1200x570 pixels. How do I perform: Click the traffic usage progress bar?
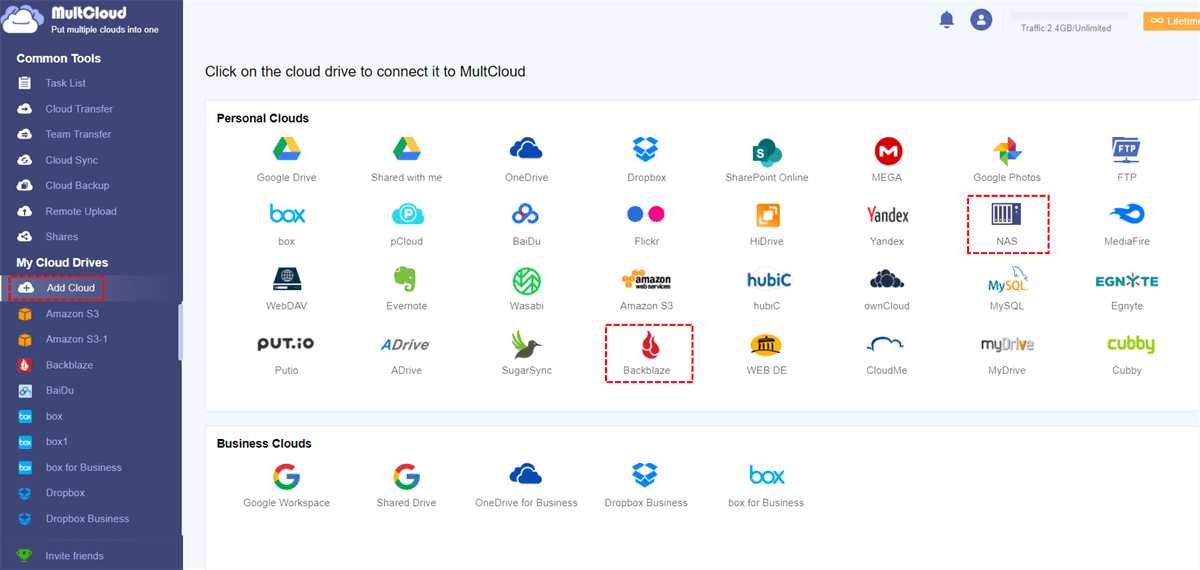pyautogui.click(x=1069, y=17)
